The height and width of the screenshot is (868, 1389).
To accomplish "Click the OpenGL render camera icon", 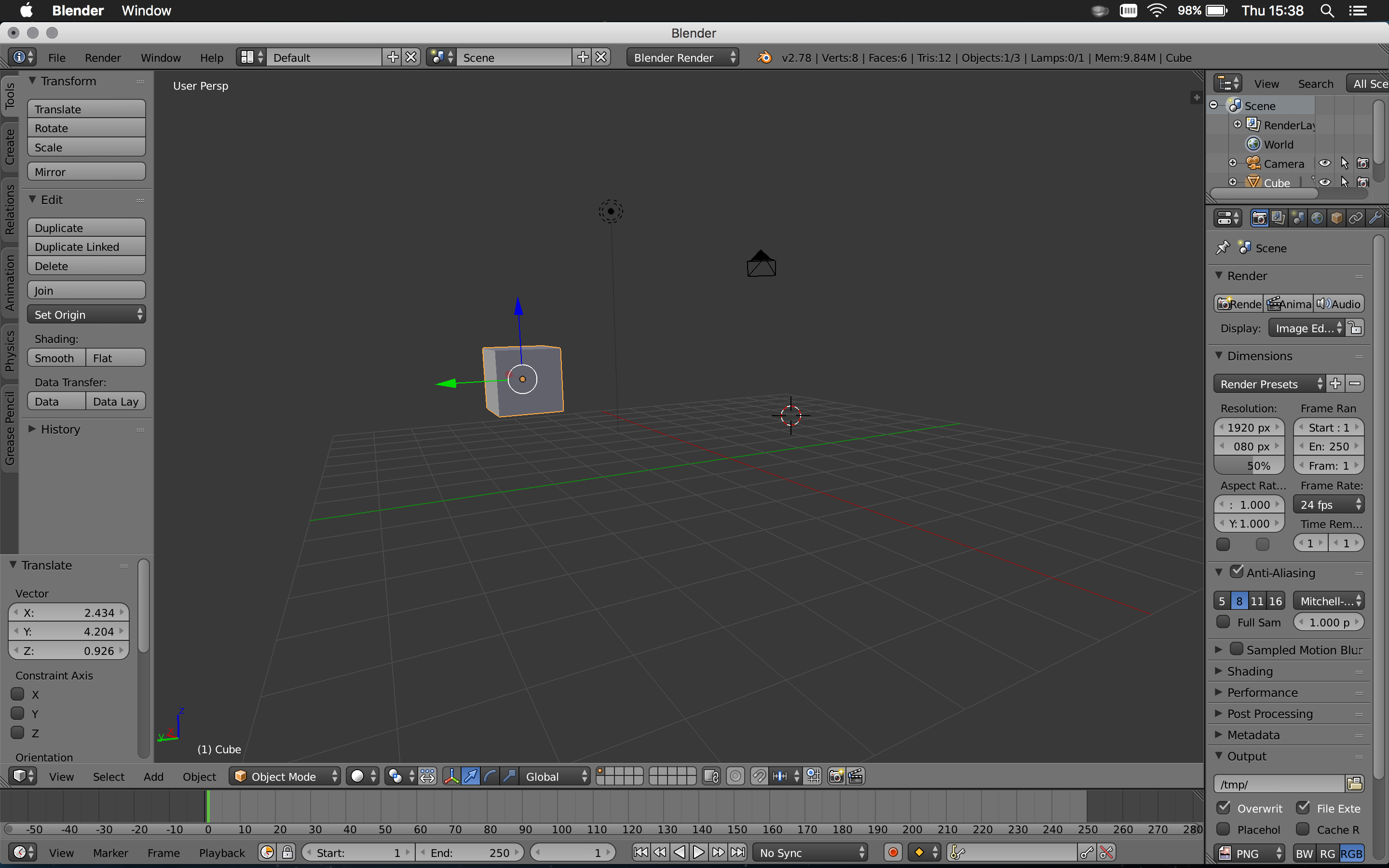I will pos(836,776).
